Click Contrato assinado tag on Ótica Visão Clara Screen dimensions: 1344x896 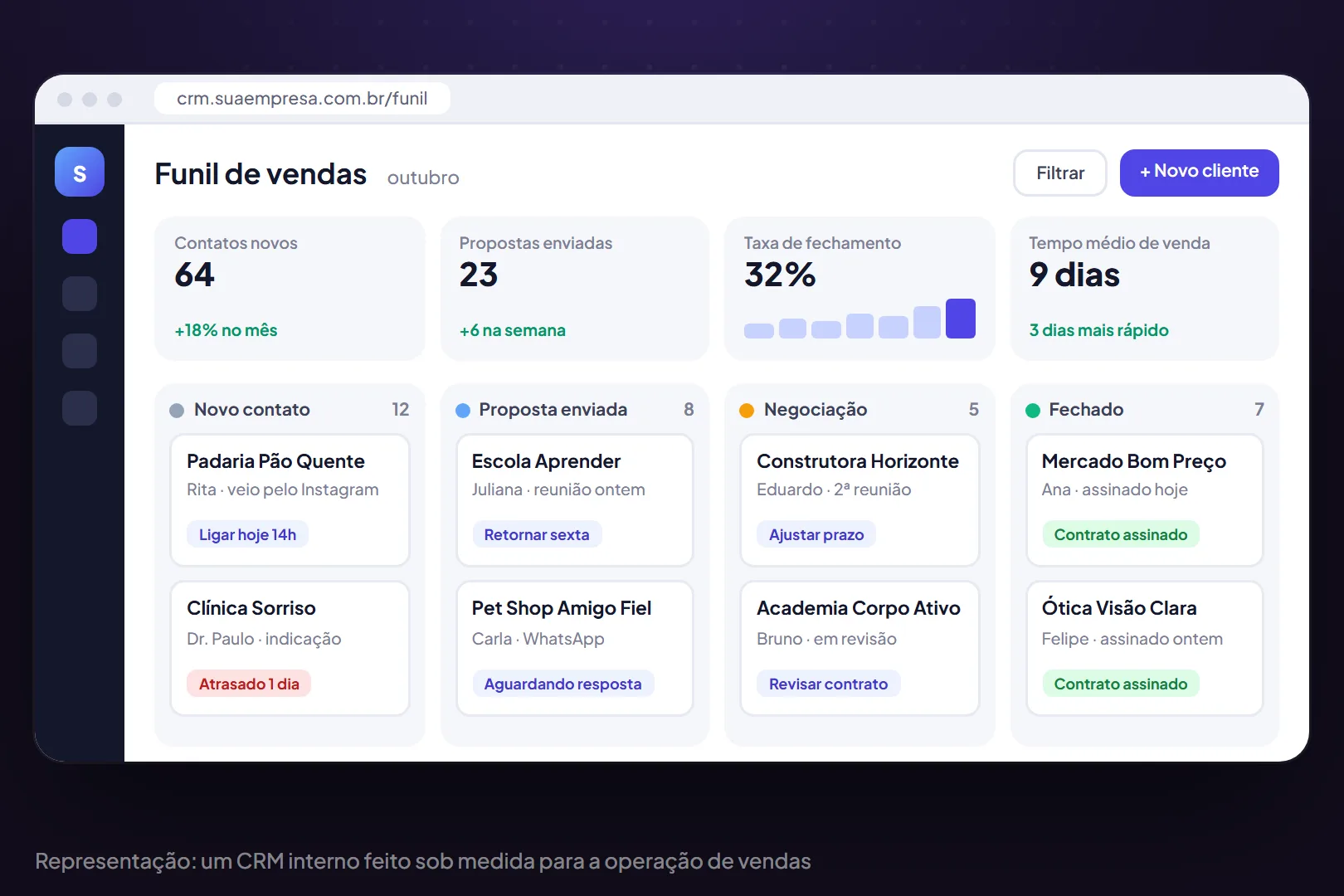[1120, 684]
